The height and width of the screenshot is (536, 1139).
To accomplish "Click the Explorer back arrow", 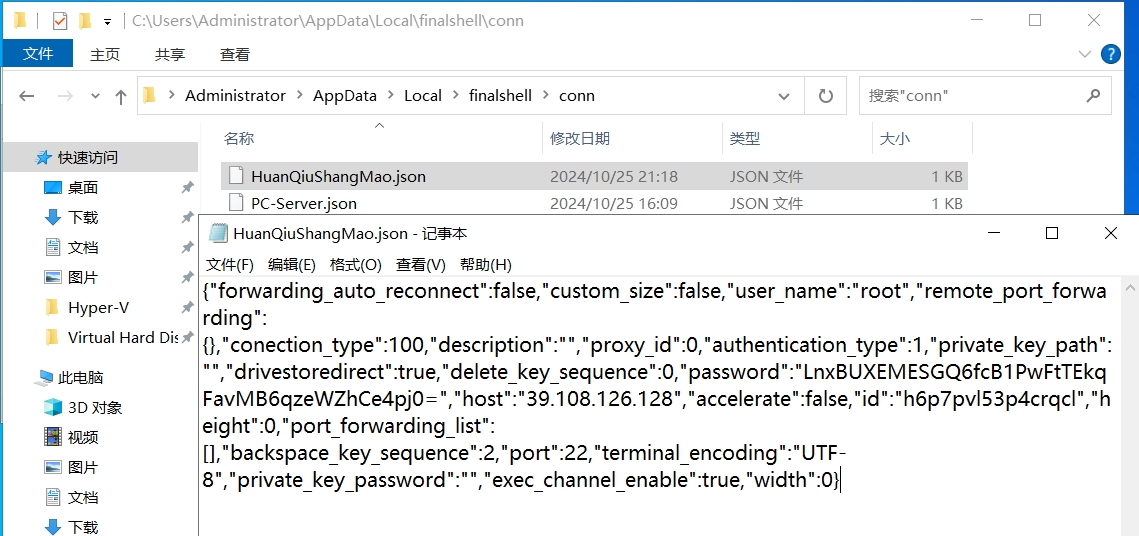I will 27,96.
